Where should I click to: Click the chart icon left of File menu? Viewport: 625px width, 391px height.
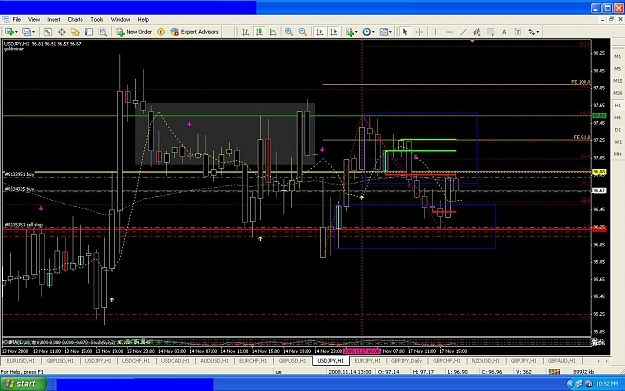click(6, 20)
